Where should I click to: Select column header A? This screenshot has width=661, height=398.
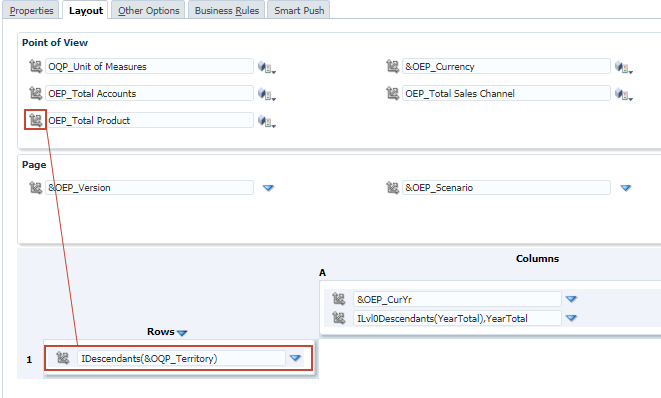click(x=322, y=273)
